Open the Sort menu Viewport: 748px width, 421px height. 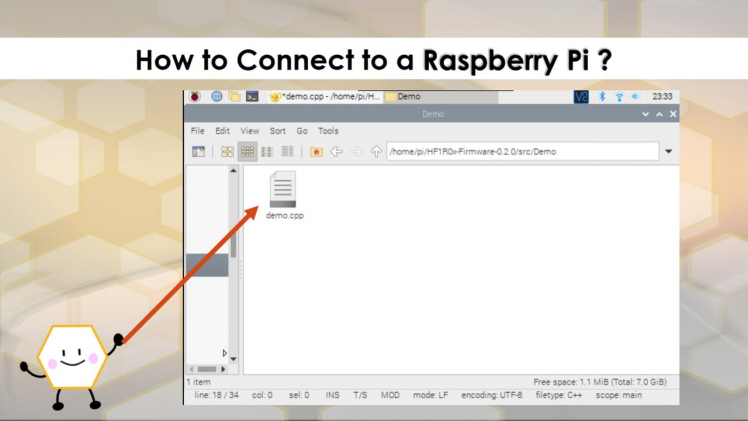click(278, 131)
